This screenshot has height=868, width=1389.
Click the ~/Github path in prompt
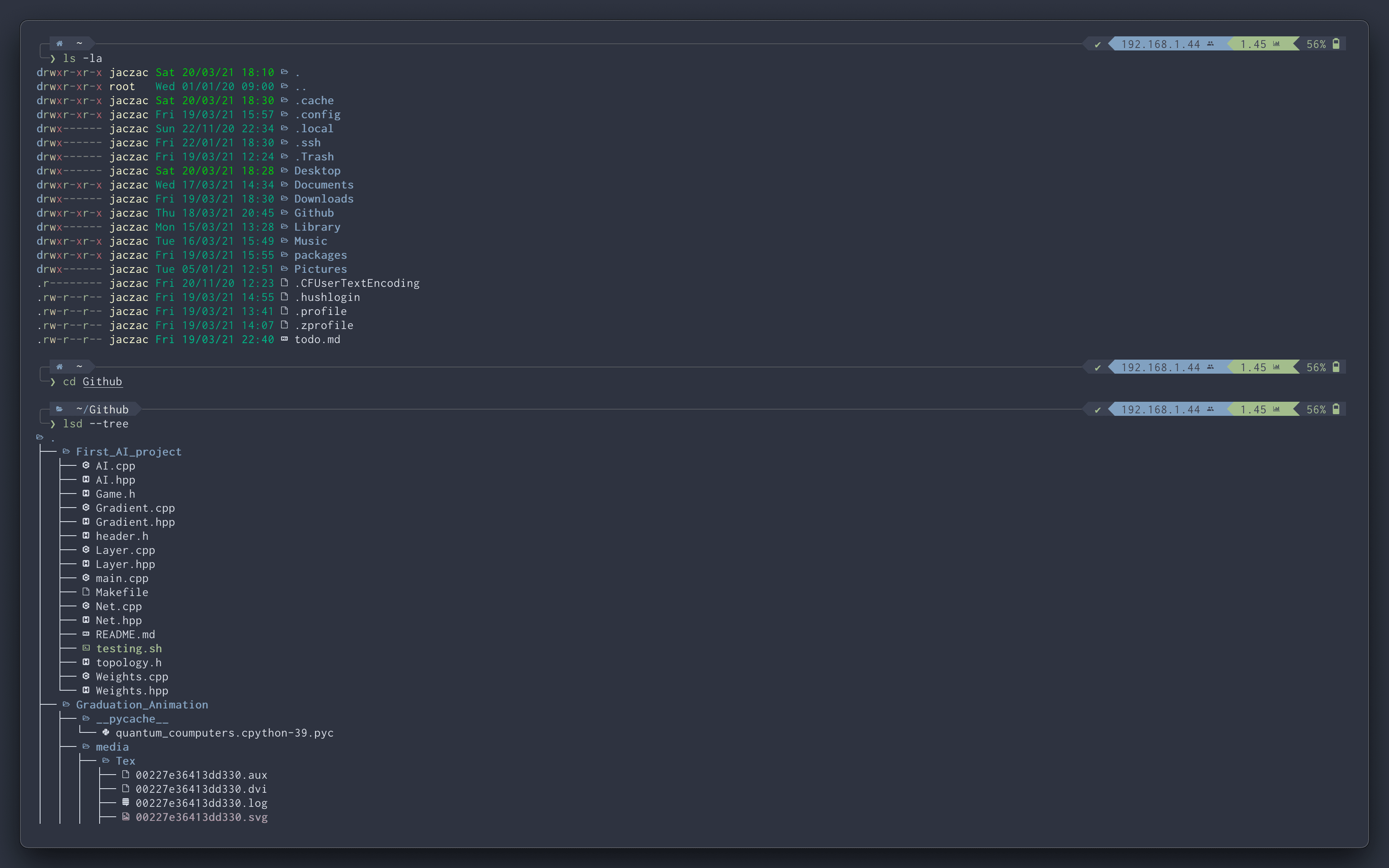[x=102, y=409]
